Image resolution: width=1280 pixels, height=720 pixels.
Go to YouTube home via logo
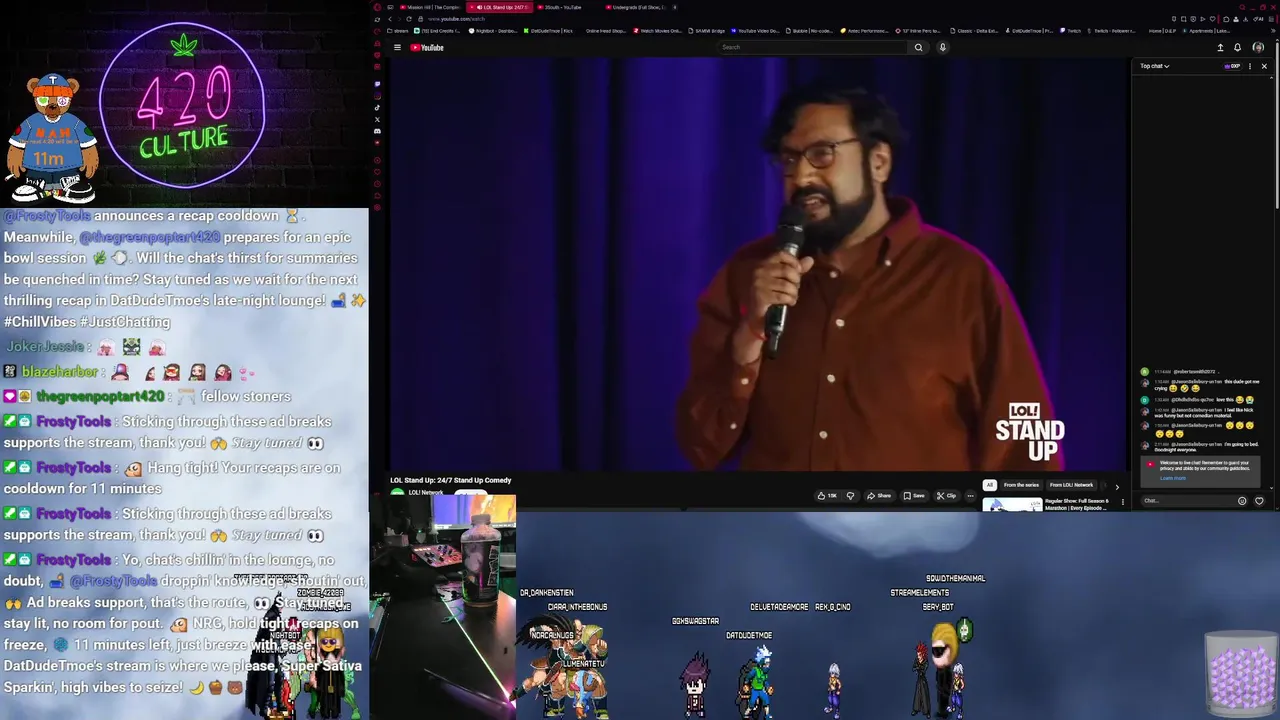427,47
